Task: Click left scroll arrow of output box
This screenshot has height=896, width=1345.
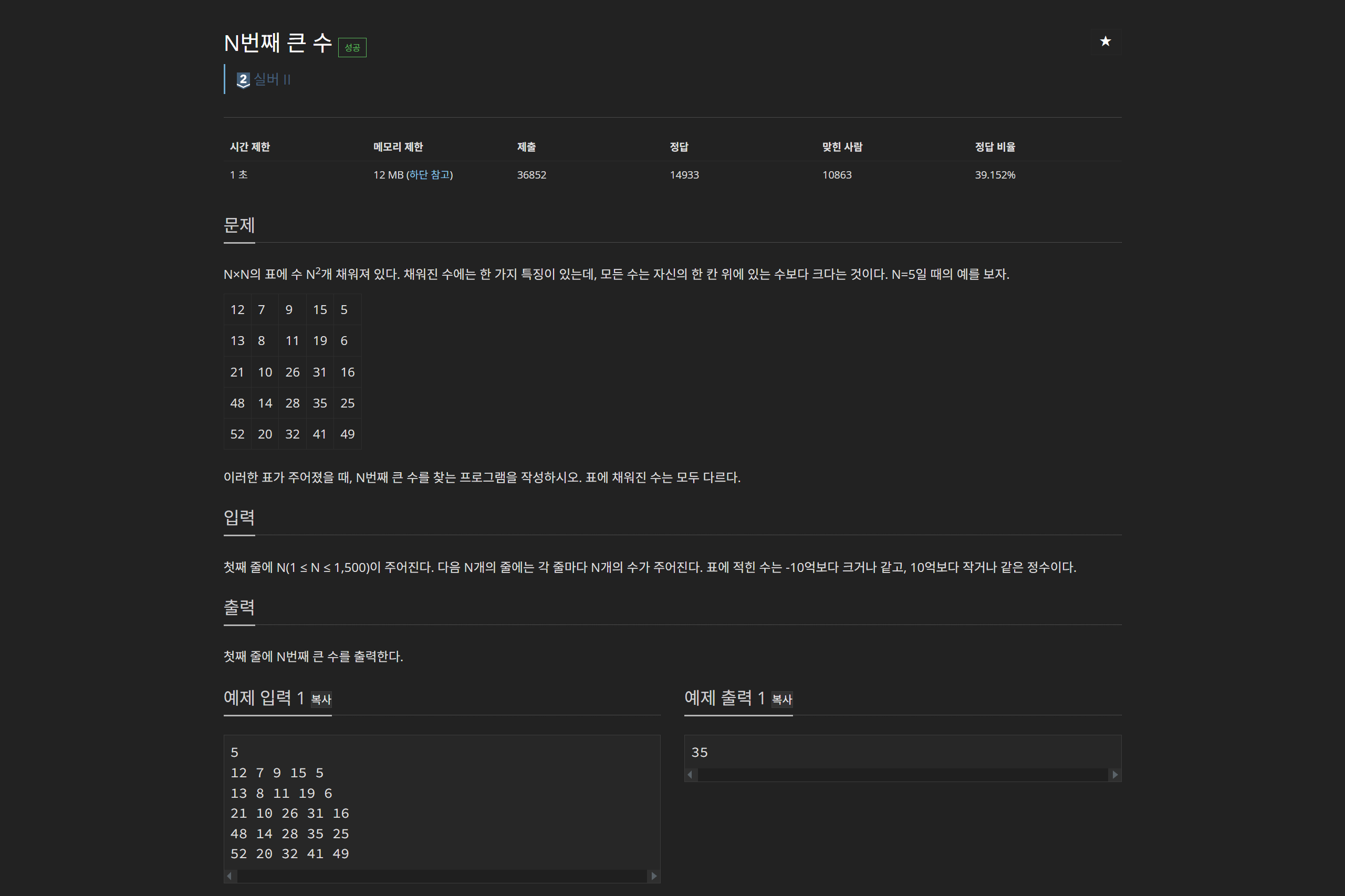Action: click(x=690, y=775)
